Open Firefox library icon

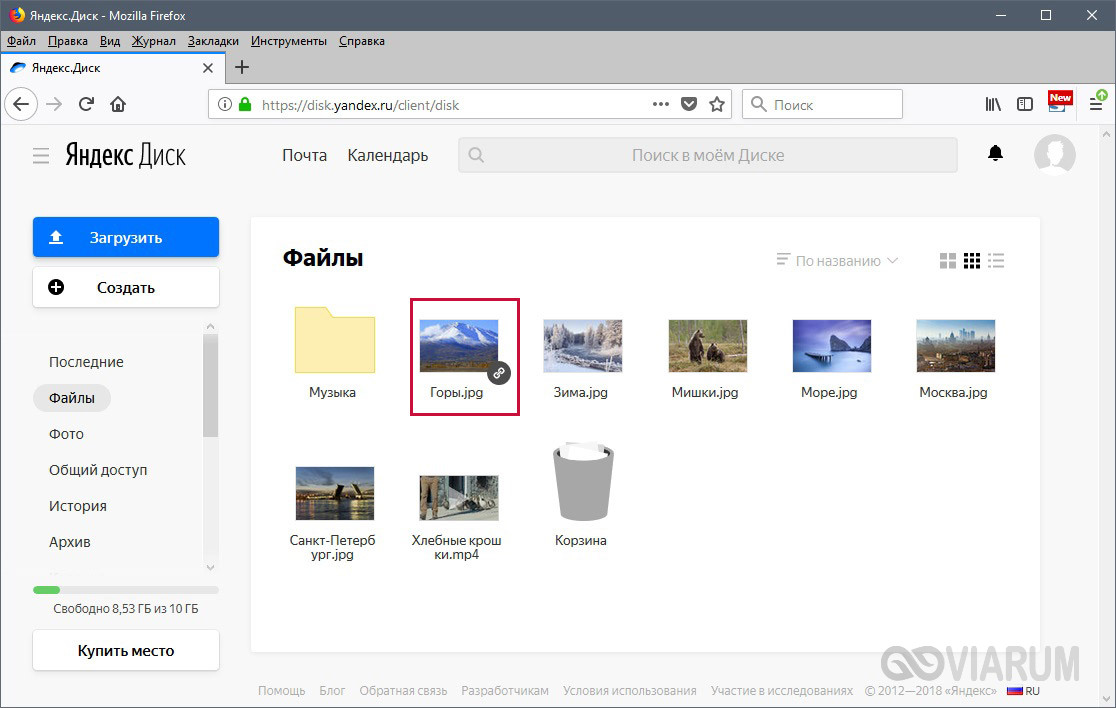pyautogui.click(x=993, y=105)
